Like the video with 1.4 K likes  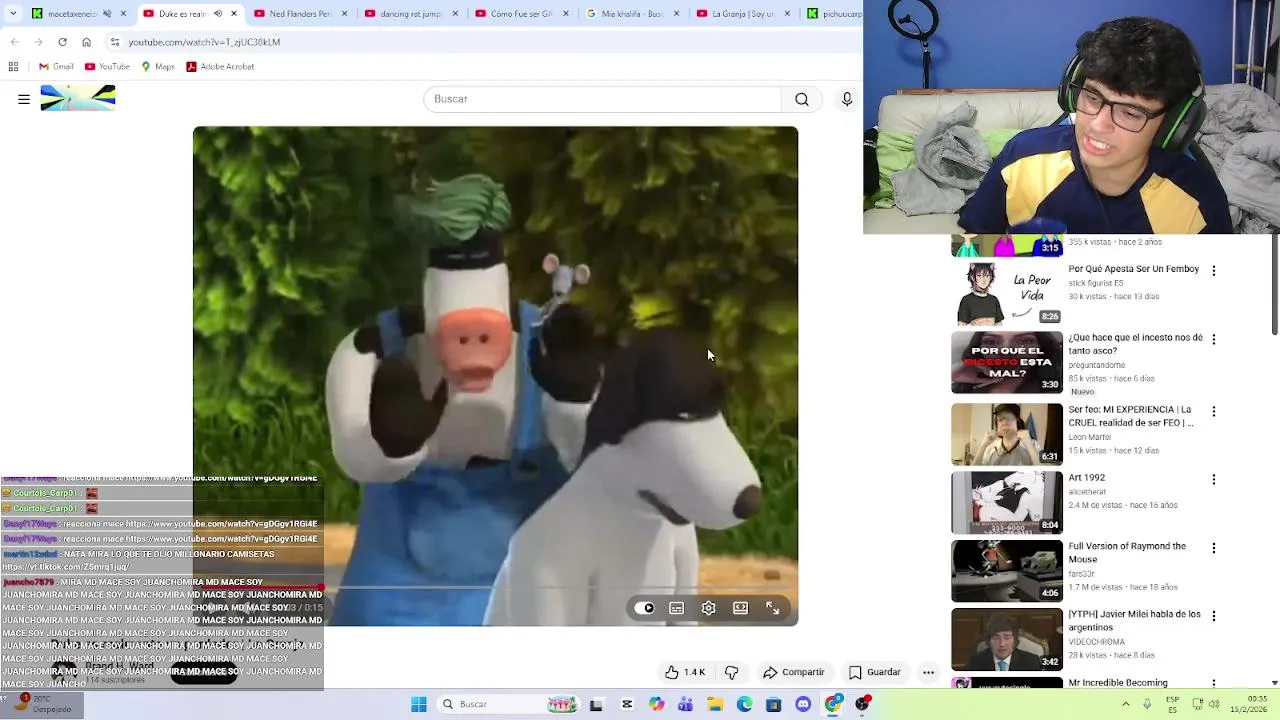click(x=685, y=672)
